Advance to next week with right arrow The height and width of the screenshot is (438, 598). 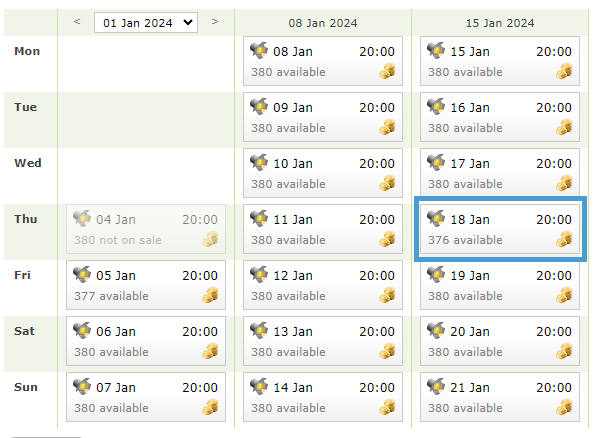click(x=215, y=22)
